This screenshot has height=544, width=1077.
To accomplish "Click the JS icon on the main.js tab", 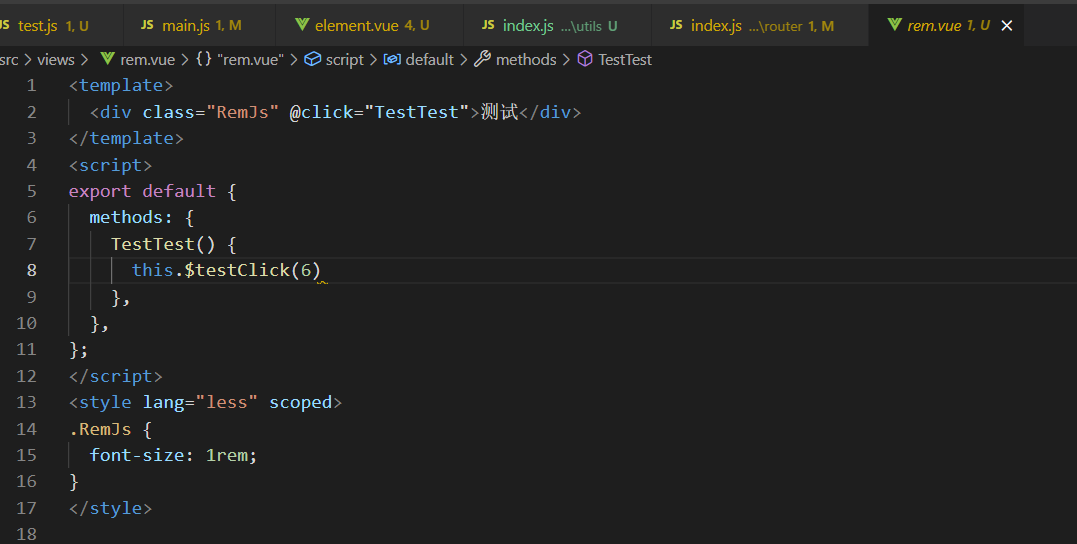I will 147,26.
